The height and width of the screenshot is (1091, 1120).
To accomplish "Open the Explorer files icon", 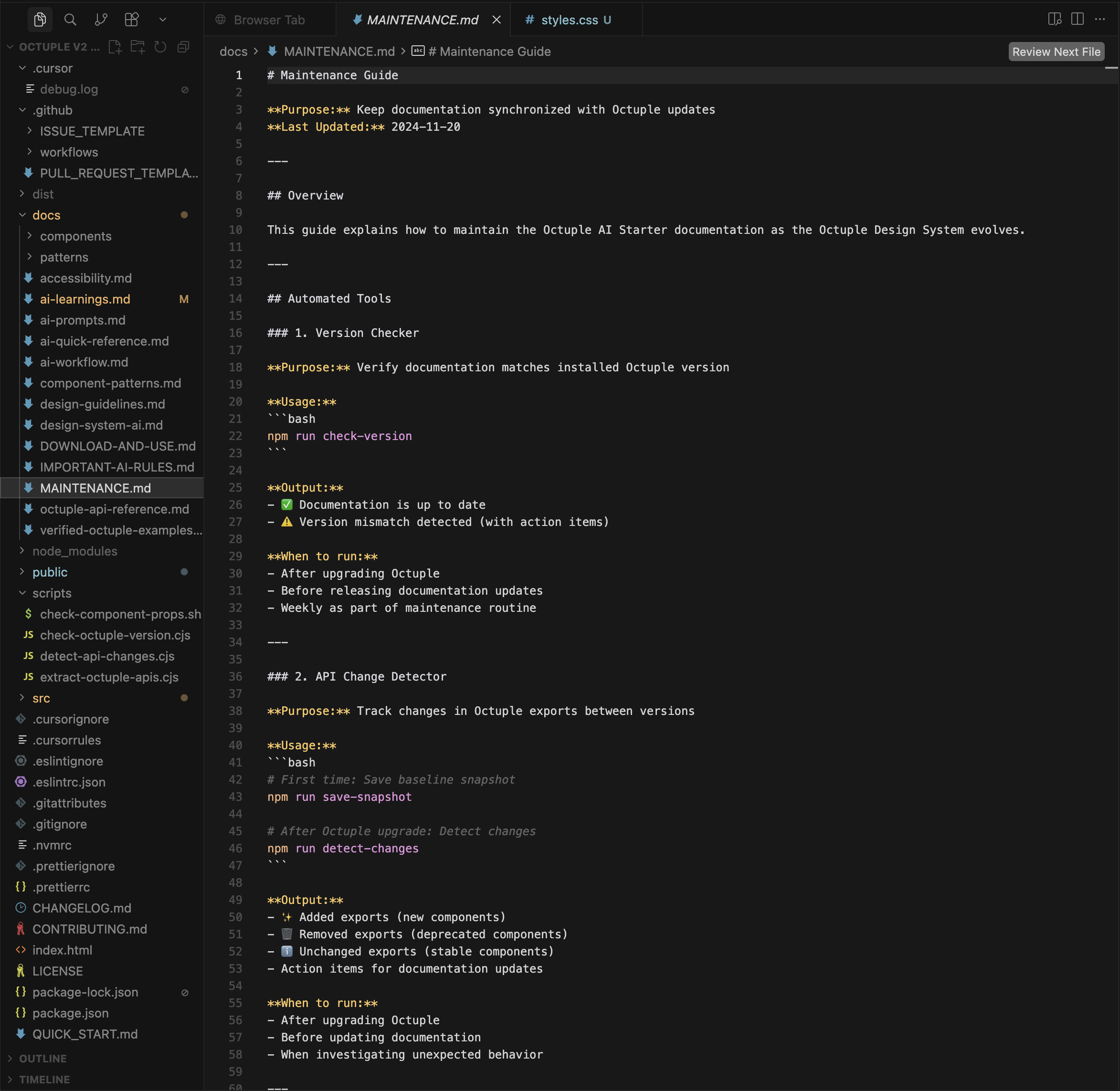I will pyautogui.click(x=40, y=20).
